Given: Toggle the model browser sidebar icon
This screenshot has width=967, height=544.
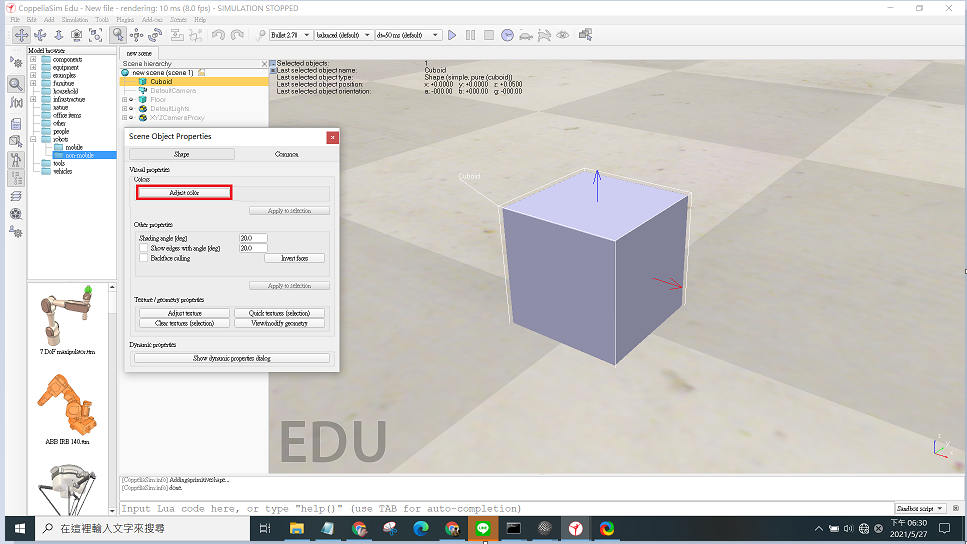Looking at the screenshot, I should [16, 160].
